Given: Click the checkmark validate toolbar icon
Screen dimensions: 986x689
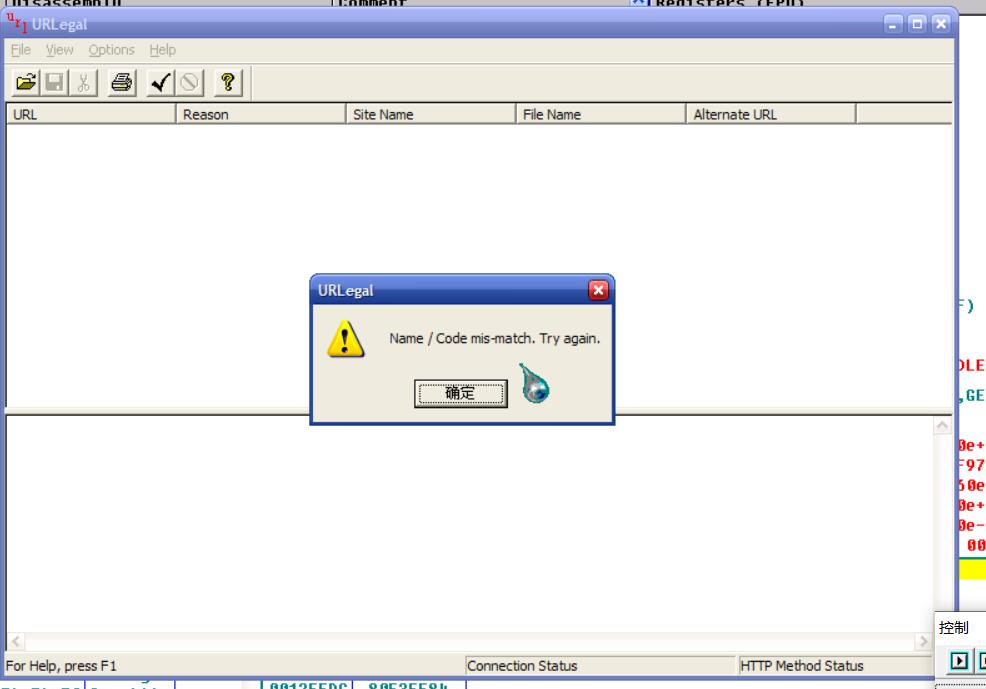Looking at the screenshot, I should (x=158, y=83).
